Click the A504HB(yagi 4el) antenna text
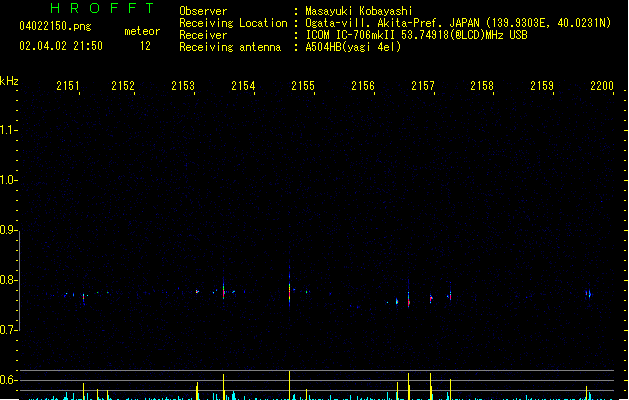 click(353, 47)
